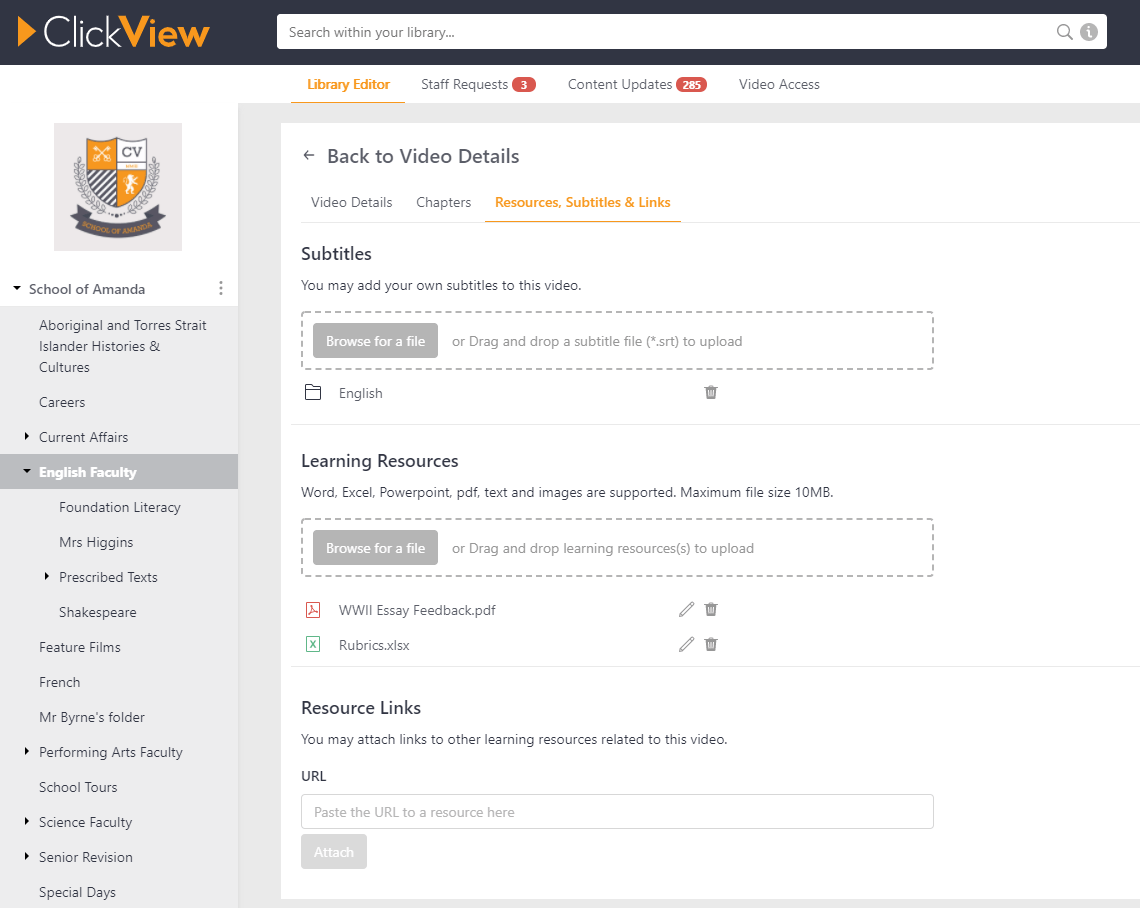Click the info icon in search bar
This screenshot has width=1140, height=908.
(1088, 32)
